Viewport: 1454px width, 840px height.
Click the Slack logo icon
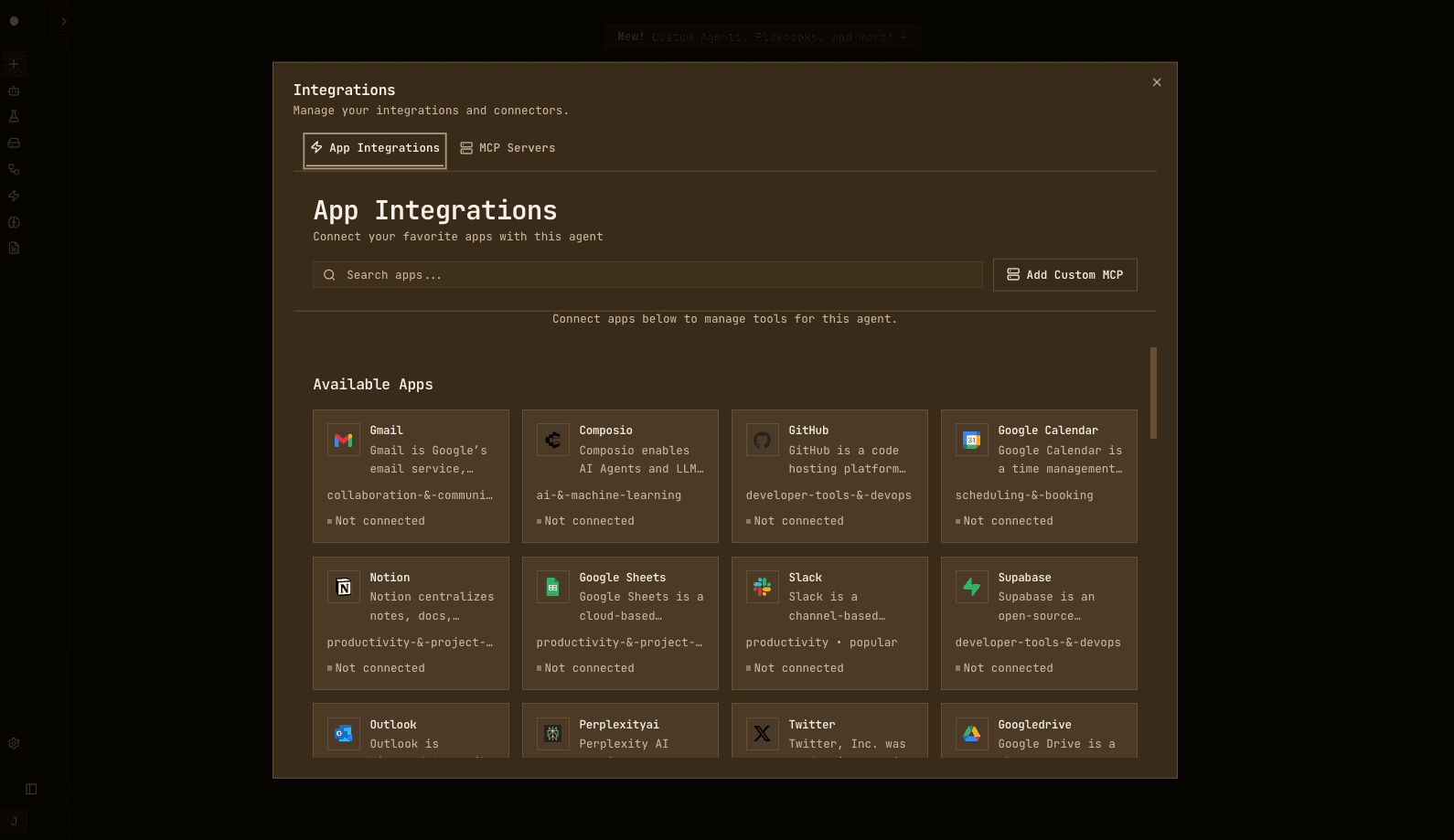pyautogui.click(x=762, y=587)
